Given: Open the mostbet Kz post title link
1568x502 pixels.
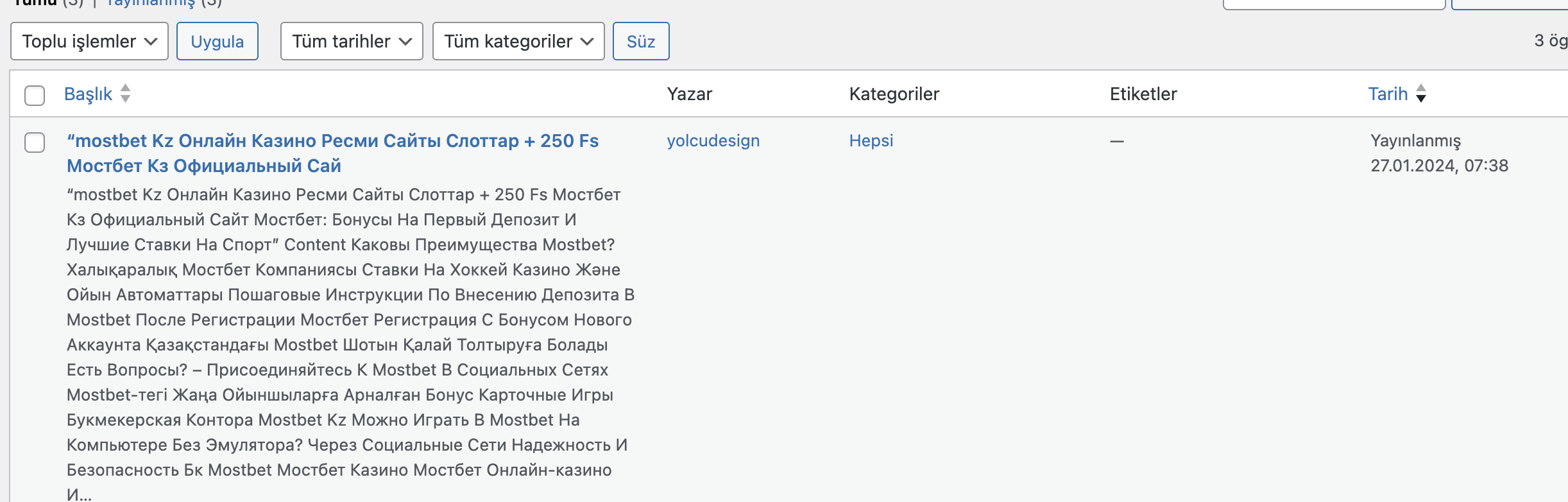Looking at the screenshot, I should 332,153.
